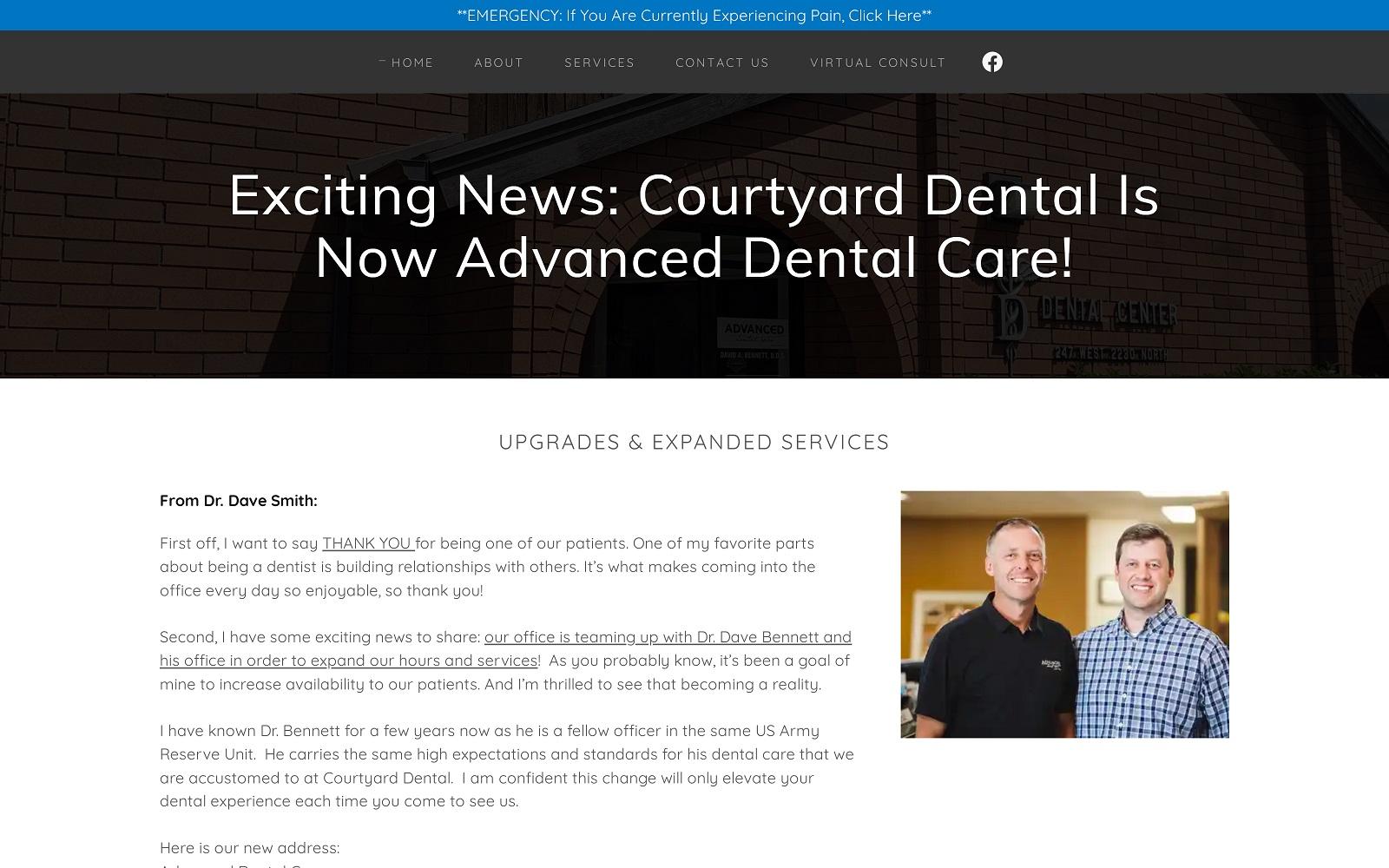
Task: Click the 'From Dr. Dave Smith:' text
Action: pyautogui.click(x=239, y=501)
